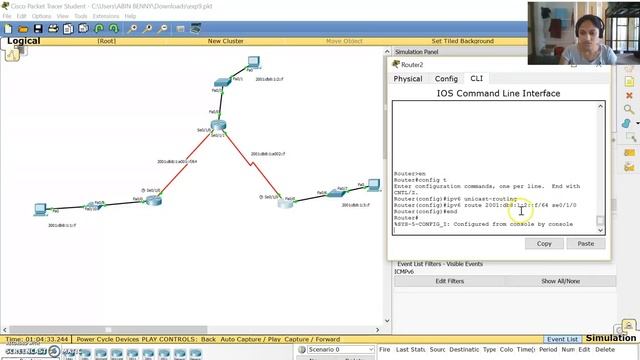
Task: Click the top PC in the topology
Action: [x=253, y=62]
